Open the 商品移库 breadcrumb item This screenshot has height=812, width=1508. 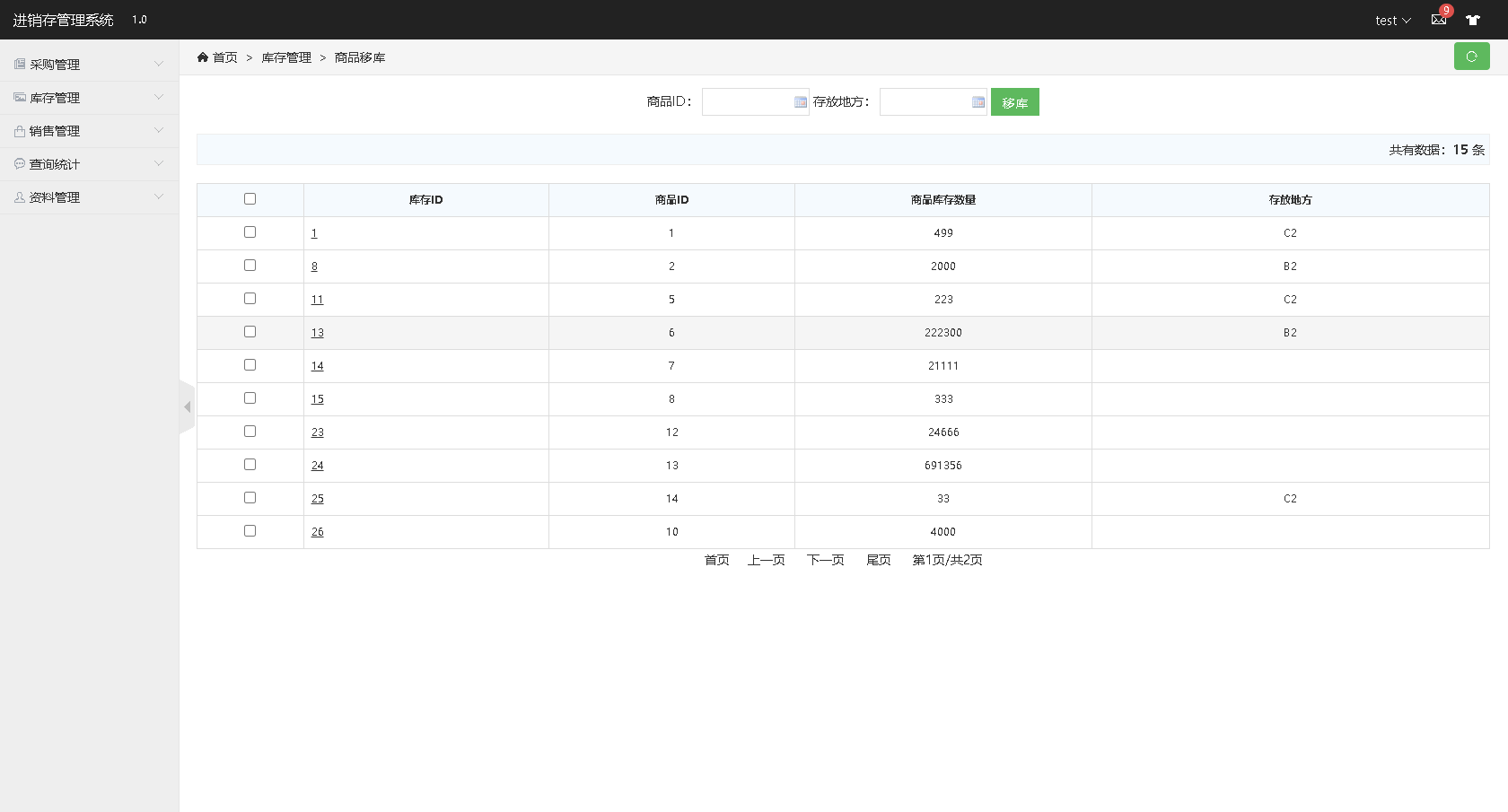pos(358,57)
